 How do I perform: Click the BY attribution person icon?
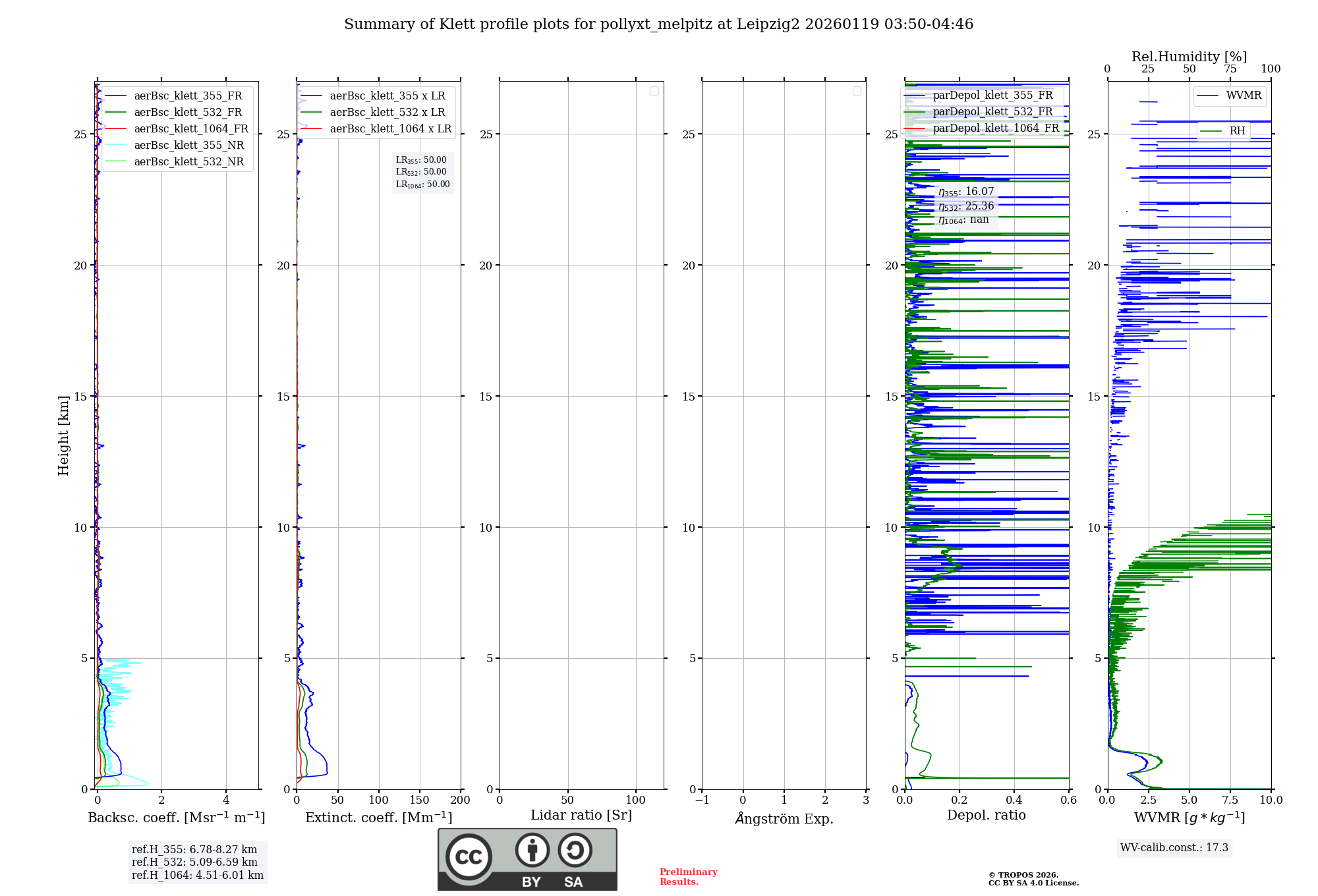[x=532, y=851]
